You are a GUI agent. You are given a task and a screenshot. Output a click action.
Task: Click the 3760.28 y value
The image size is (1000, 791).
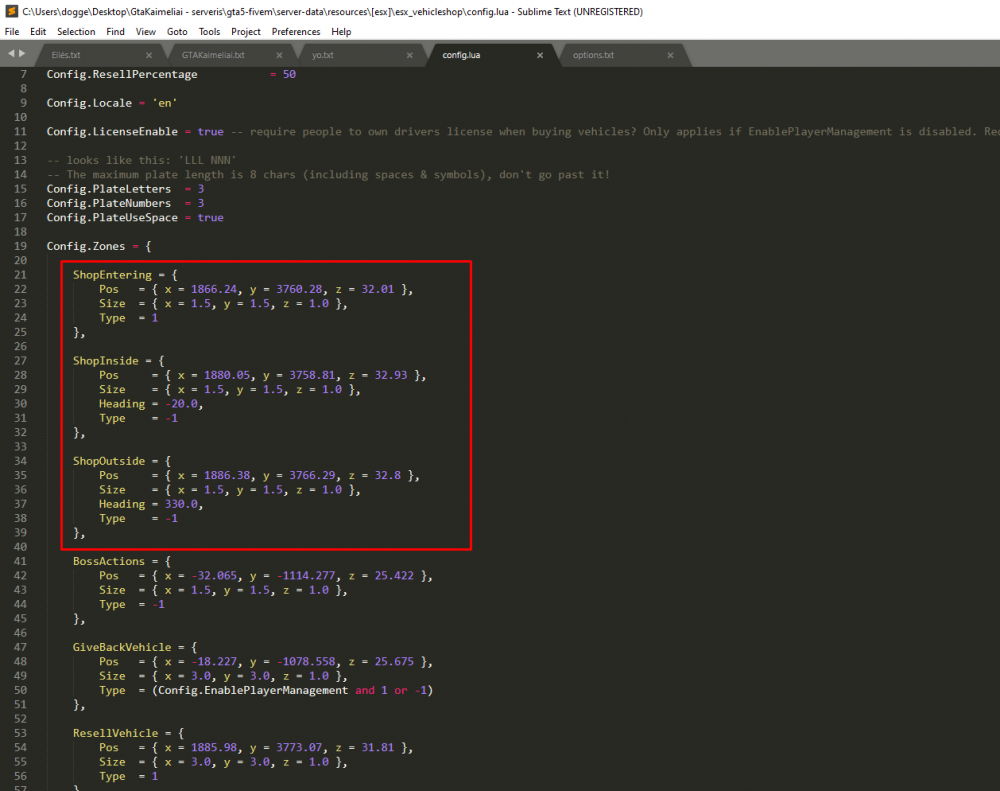point(300,290)
